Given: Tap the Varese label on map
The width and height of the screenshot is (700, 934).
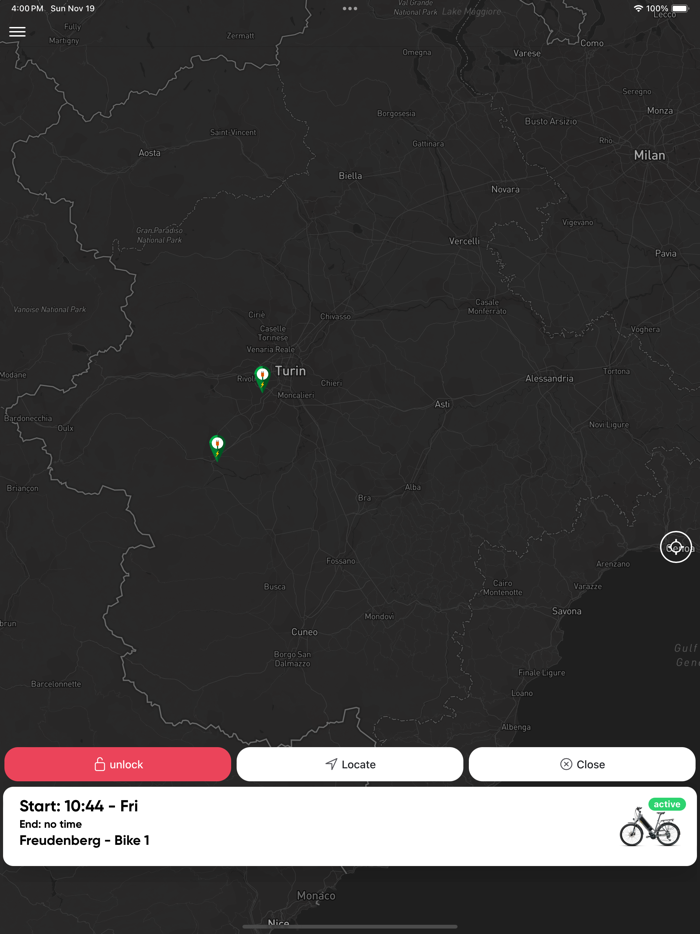Looking at the screenshot, I should [527, 53].
